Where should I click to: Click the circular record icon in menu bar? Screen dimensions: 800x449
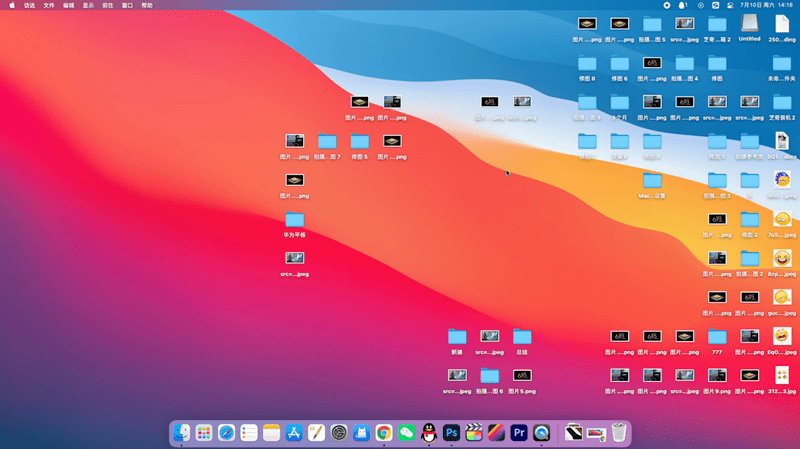pyautogui.click(x=666, y=5)
